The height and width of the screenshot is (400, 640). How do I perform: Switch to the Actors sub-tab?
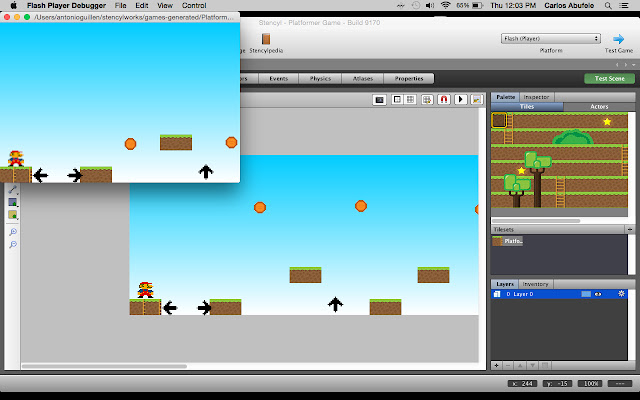coord(599,107)
